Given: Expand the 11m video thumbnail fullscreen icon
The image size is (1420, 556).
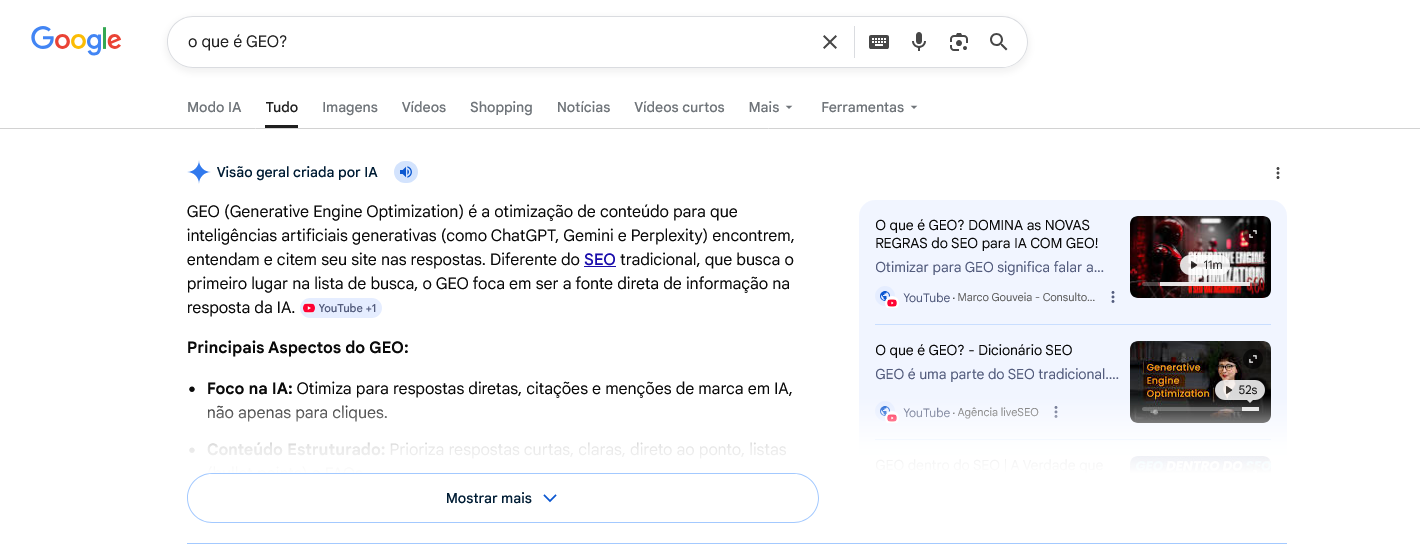Looking at the screenshot, I should [1253, 234].
